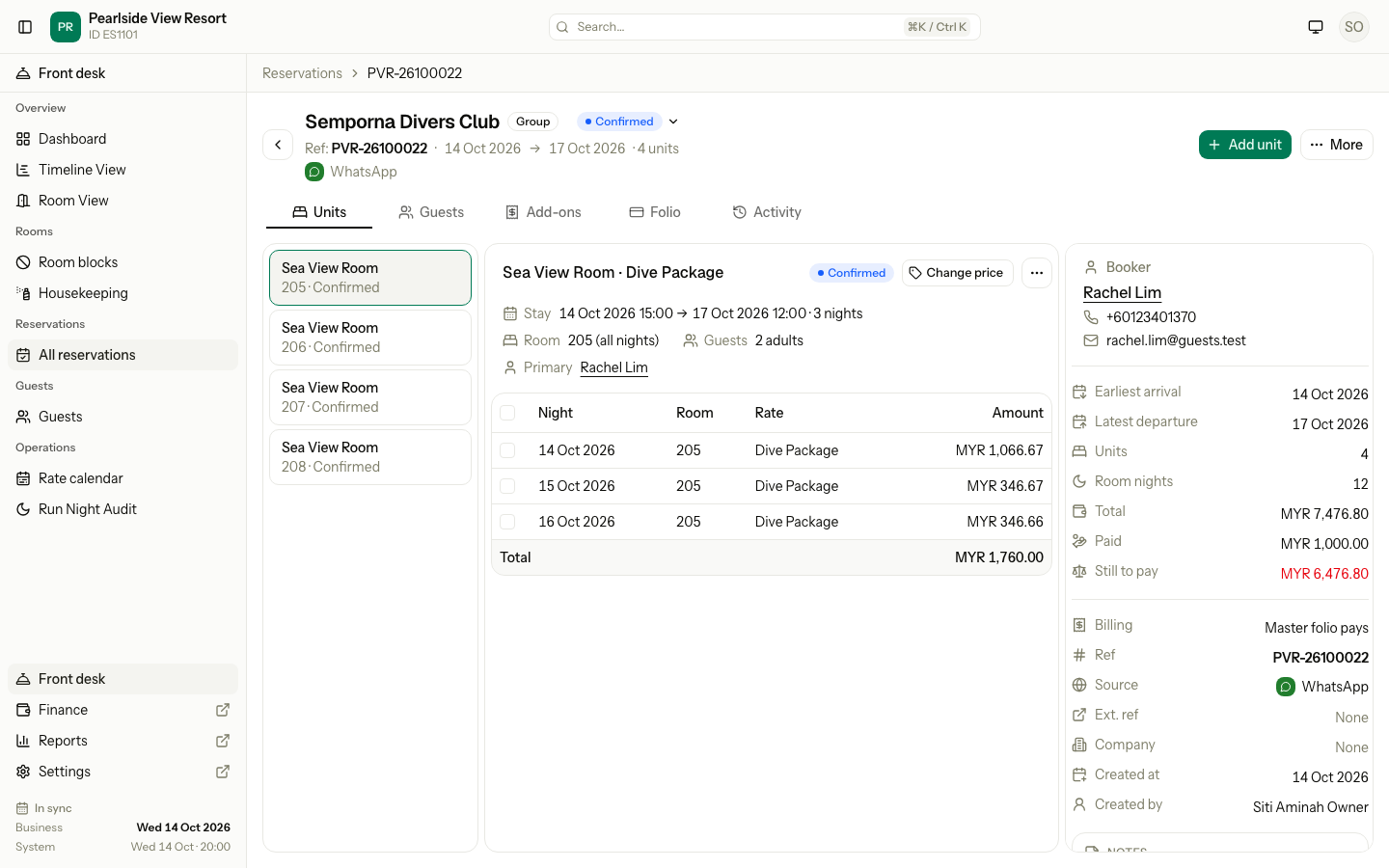
Task: Click the Booker person icon
Action: coord(1091,267)
